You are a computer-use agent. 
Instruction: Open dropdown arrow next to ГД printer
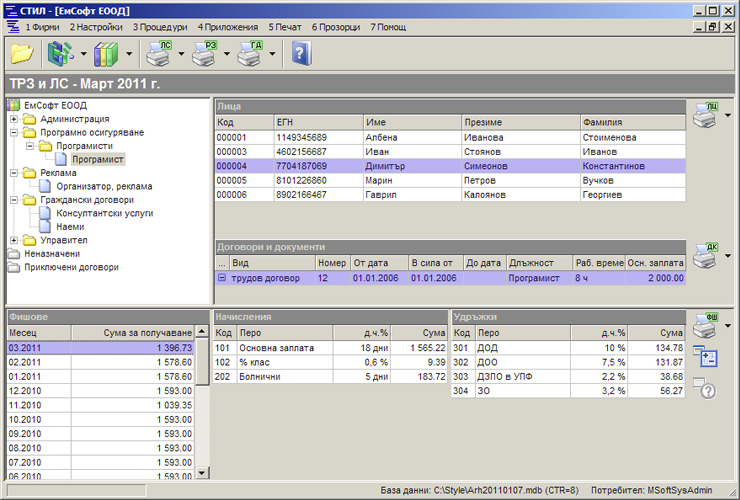coord(272,54)
